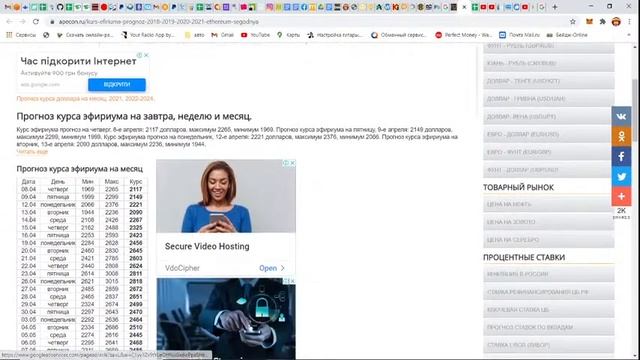Open the extensions puzzle menu
The image size is (640, 360).
[602, 22]
